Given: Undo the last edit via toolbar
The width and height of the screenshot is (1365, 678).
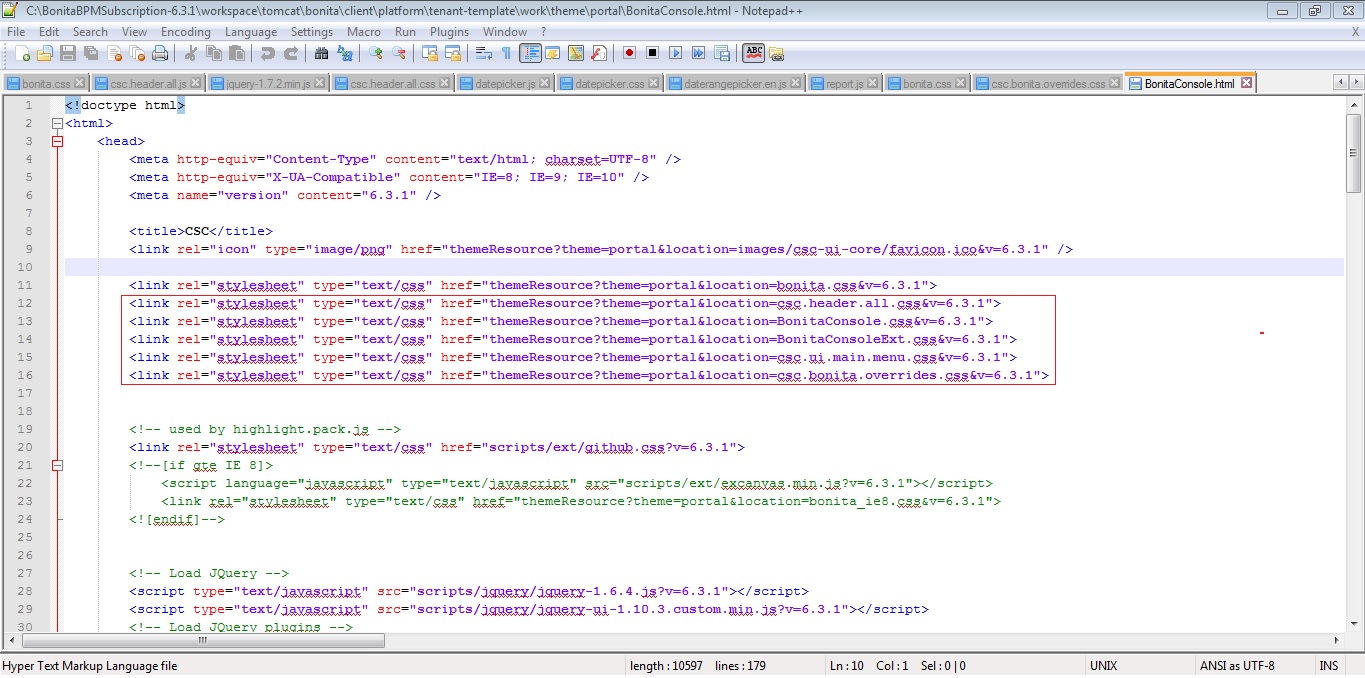Looking at the screenshot, I should tap(268, 53).
